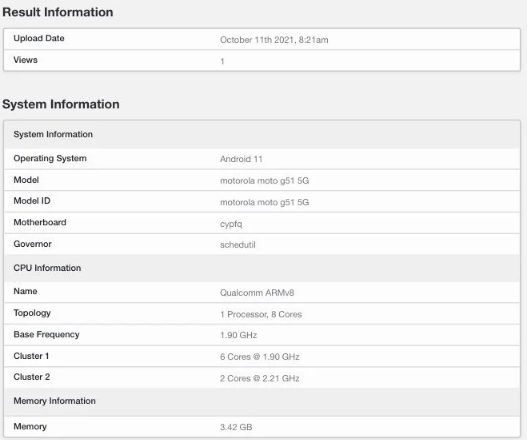The image size is (527, 440).
Task: Click the Result Information heading
Action: click(x=58, y=12)
